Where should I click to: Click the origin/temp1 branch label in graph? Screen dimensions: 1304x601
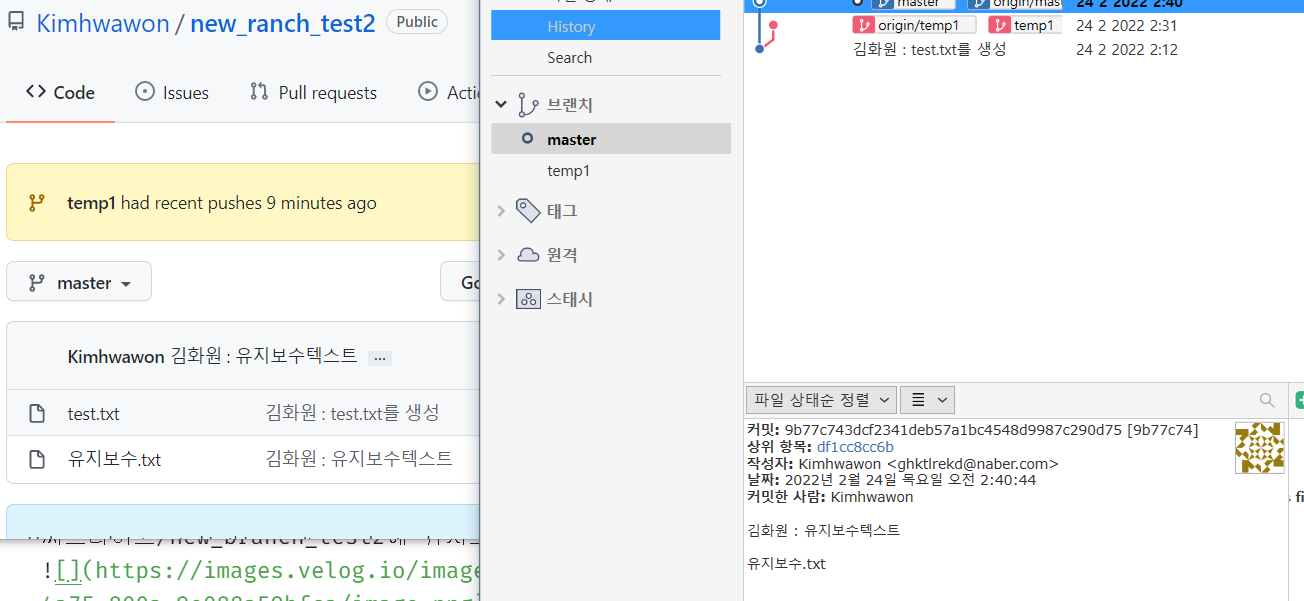(x=914, y=25)
